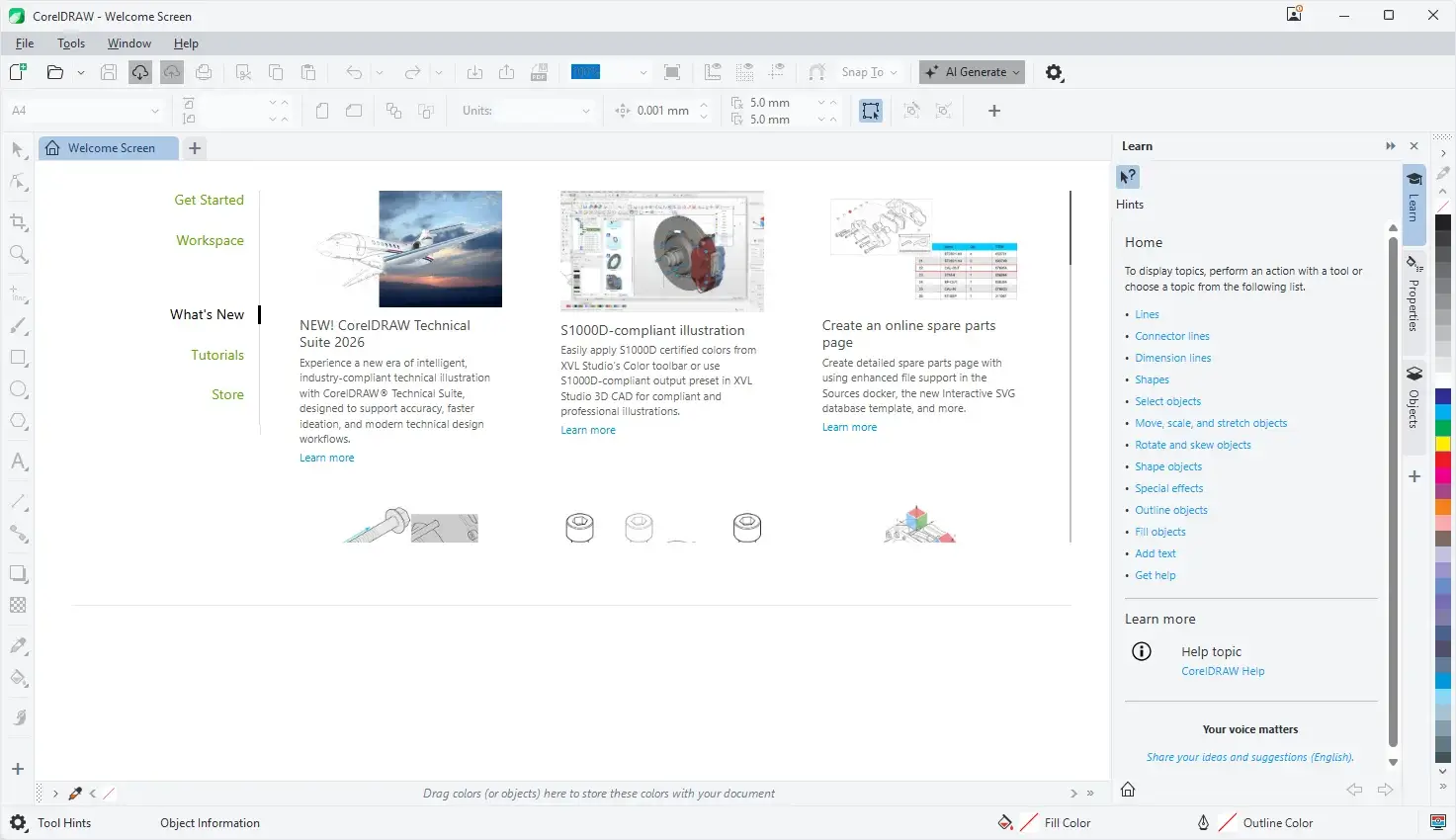Select the Polygon tool
This screenshot has width=1456, height=840.
tap(18, 421)
